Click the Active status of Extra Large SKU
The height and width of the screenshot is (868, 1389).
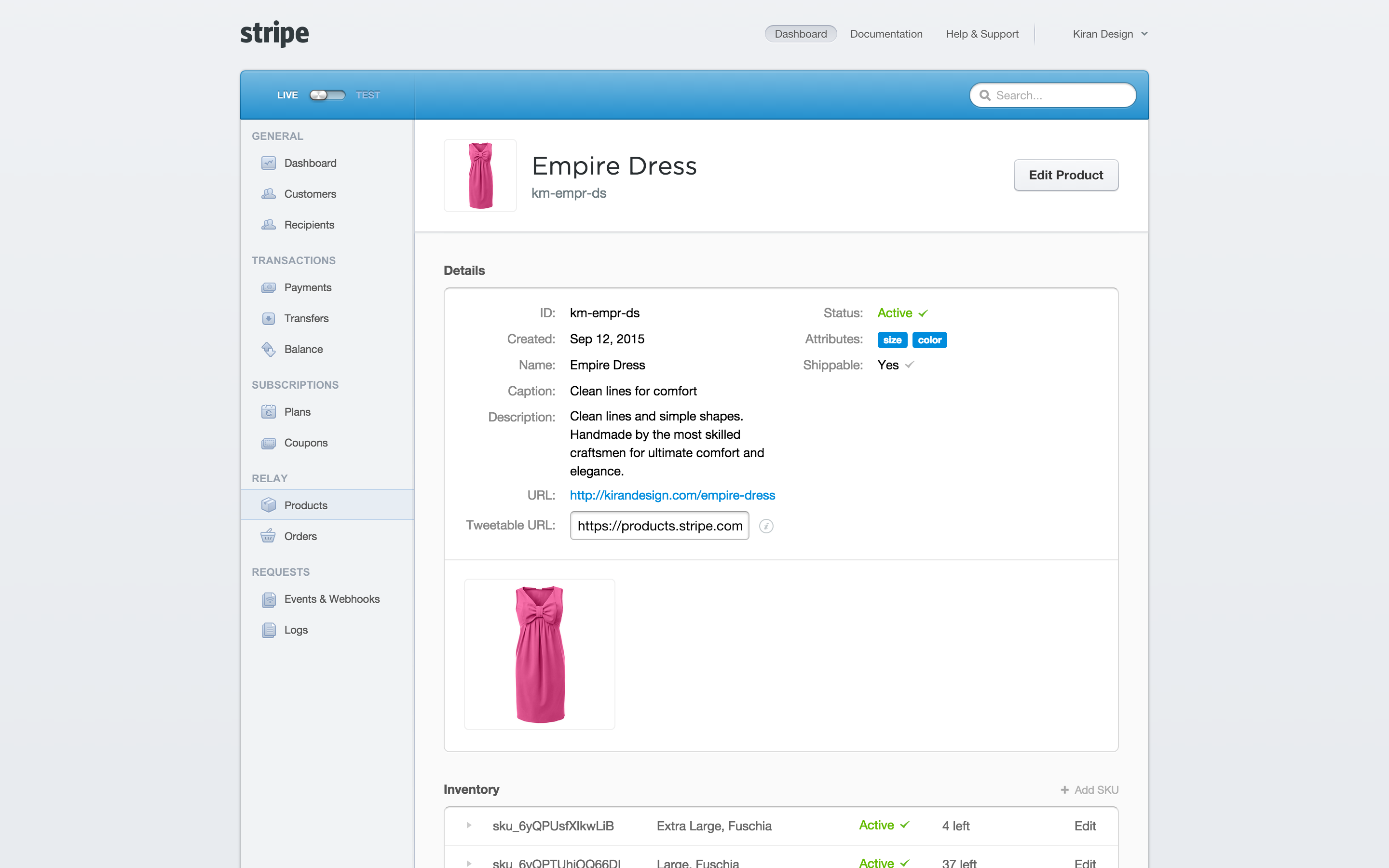pos(884,826)
